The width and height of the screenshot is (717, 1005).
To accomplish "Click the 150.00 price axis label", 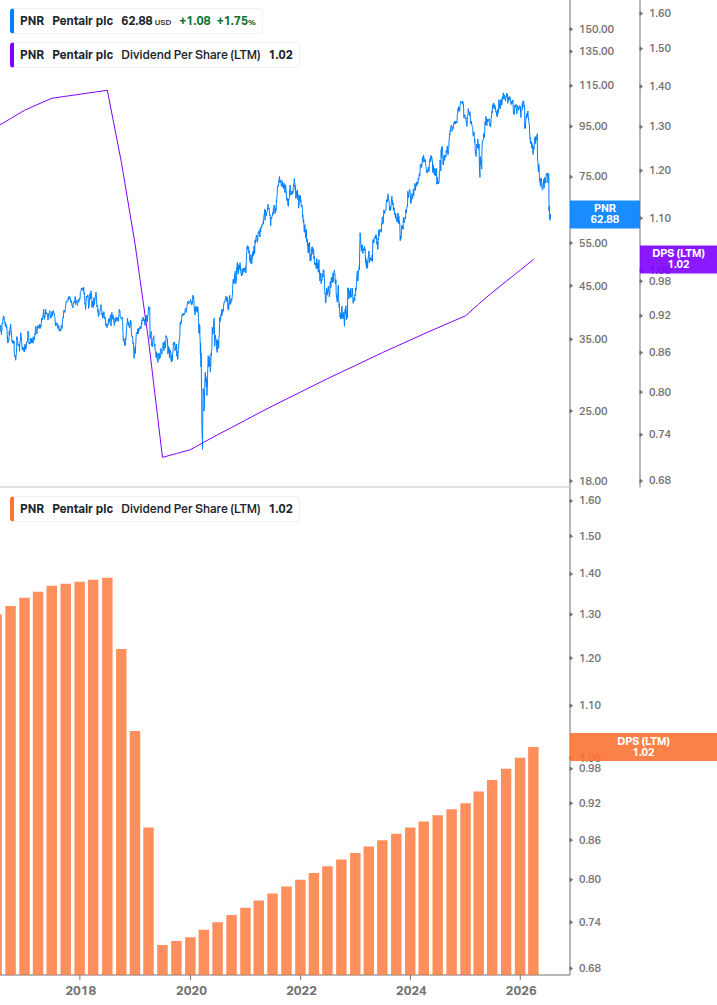I will coord(597,29).
